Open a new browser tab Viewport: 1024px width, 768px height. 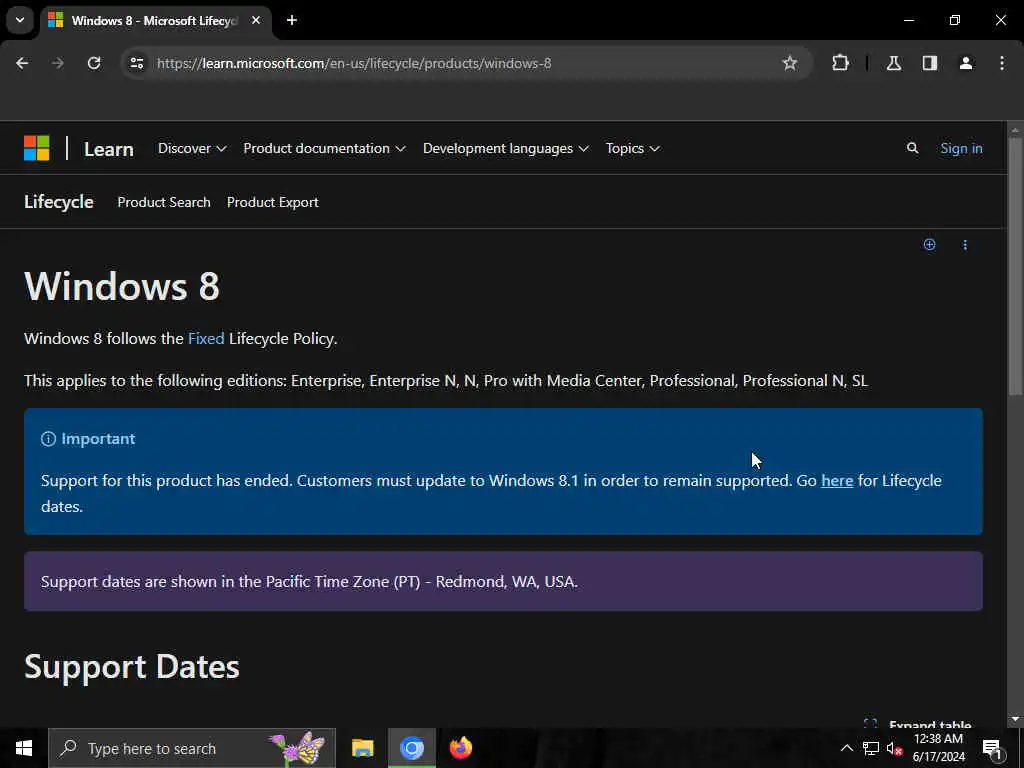[x=292, y=20]
